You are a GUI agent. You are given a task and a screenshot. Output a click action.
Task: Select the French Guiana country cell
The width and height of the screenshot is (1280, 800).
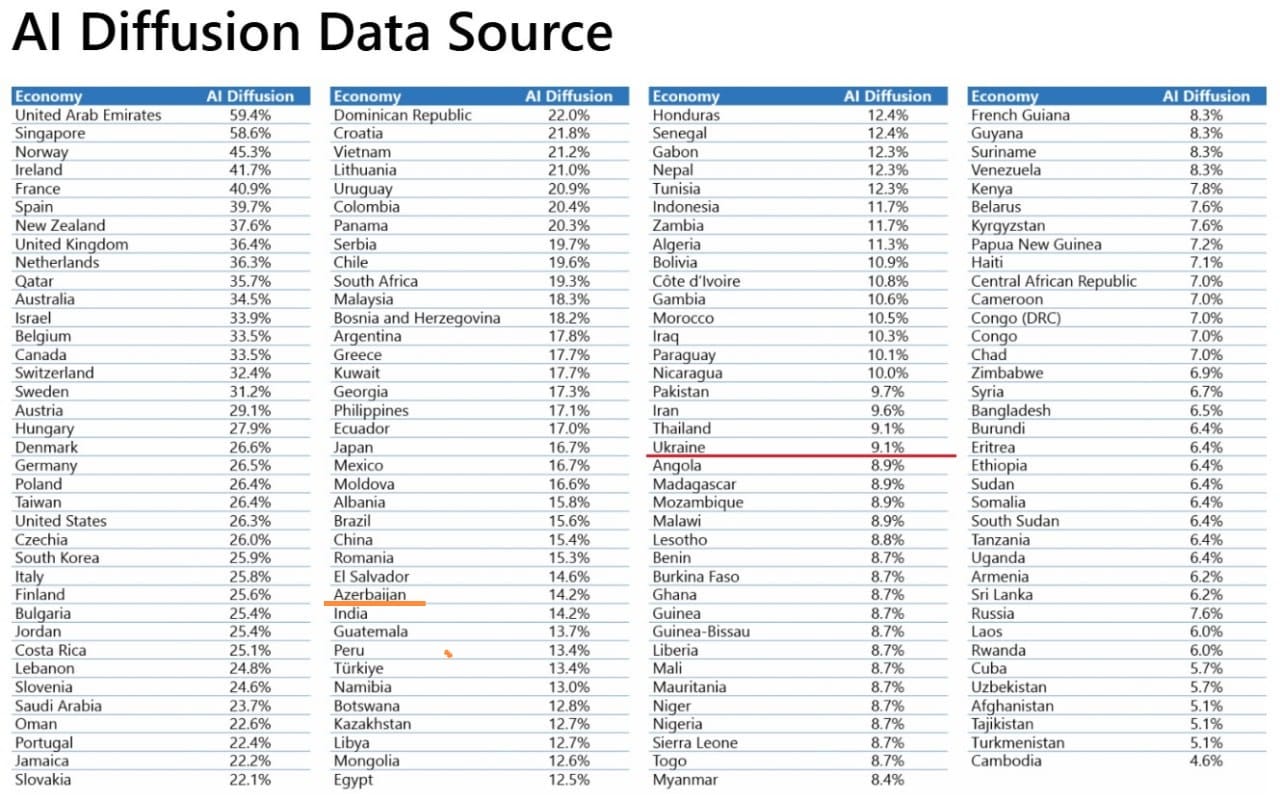coord(1020,115)
